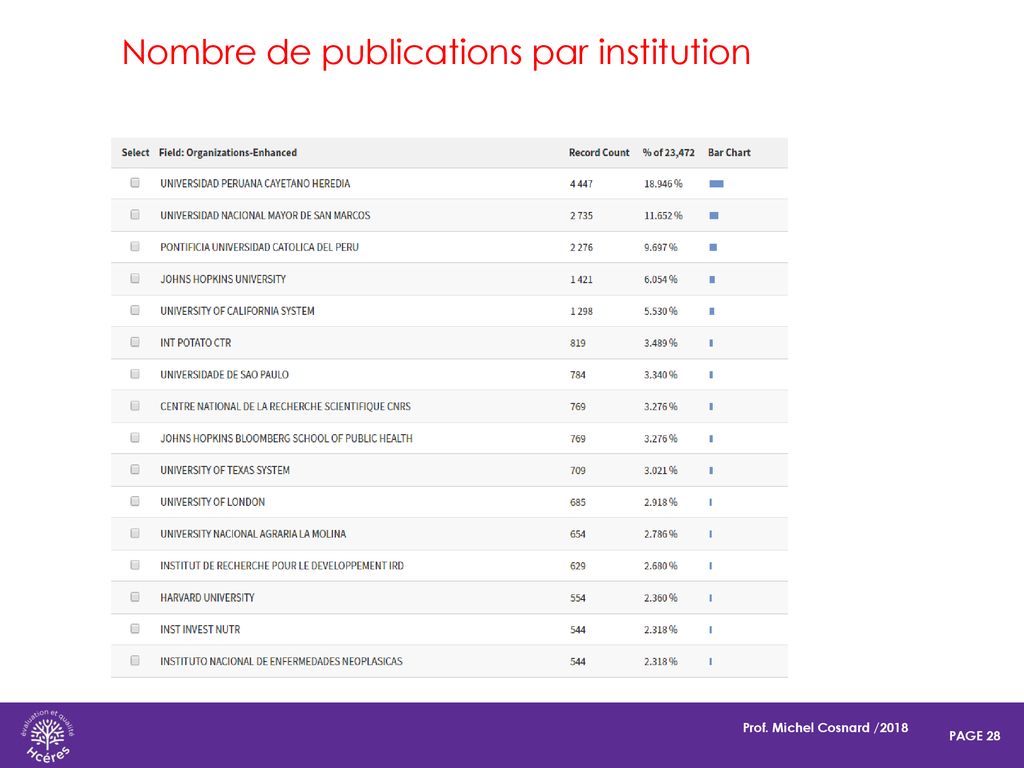
Task: Click percentage 9.697 %
Action: click(661, 248)
